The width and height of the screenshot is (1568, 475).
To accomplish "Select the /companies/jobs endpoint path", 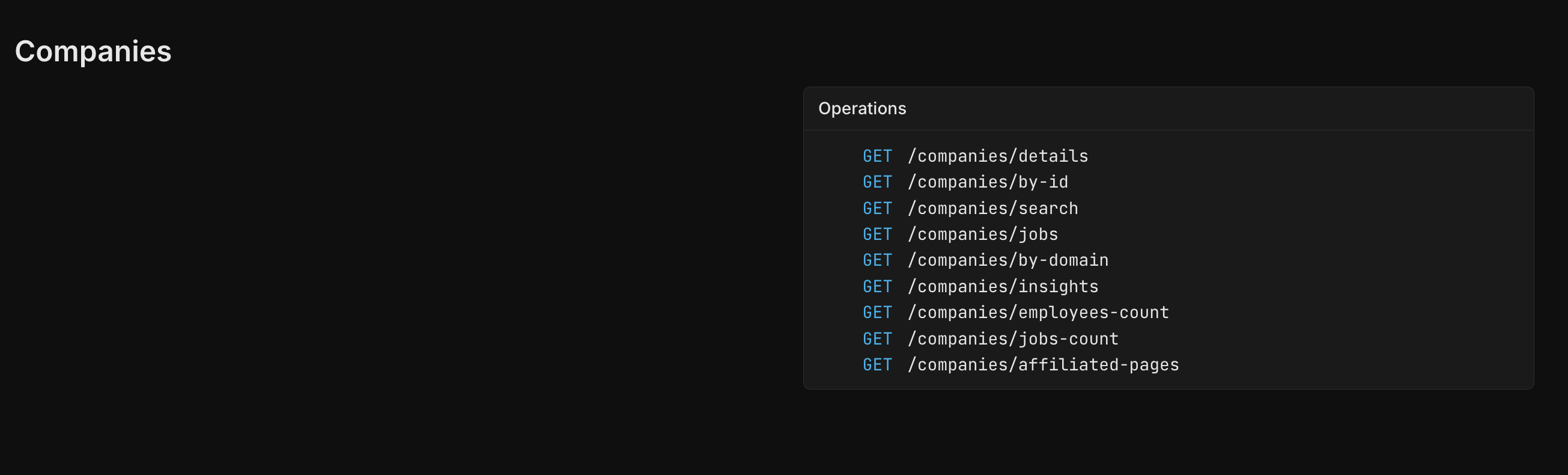I will click(982, 234).
